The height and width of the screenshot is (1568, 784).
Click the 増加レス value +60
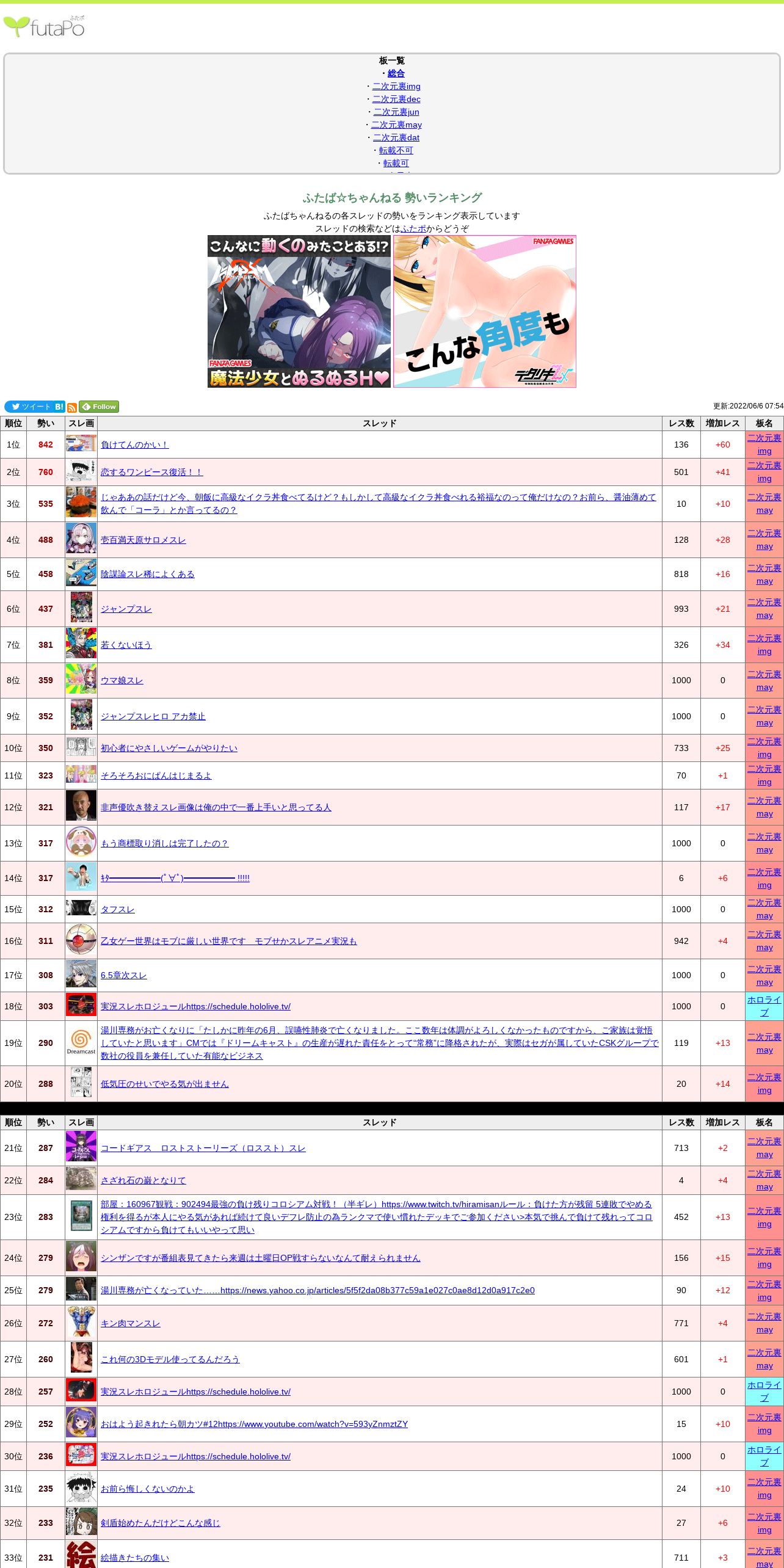(x=723, y=445)
